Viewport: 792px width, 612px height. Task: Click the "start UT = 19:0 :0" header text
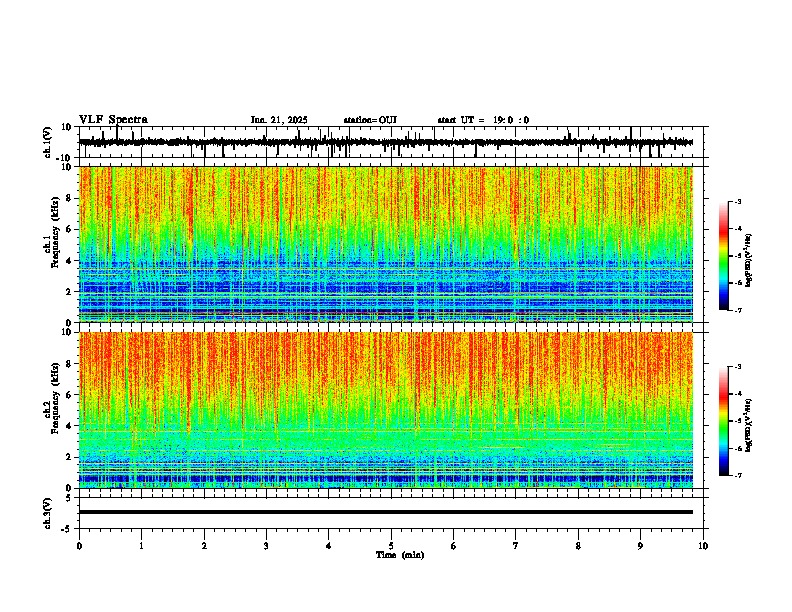point(483,120)
